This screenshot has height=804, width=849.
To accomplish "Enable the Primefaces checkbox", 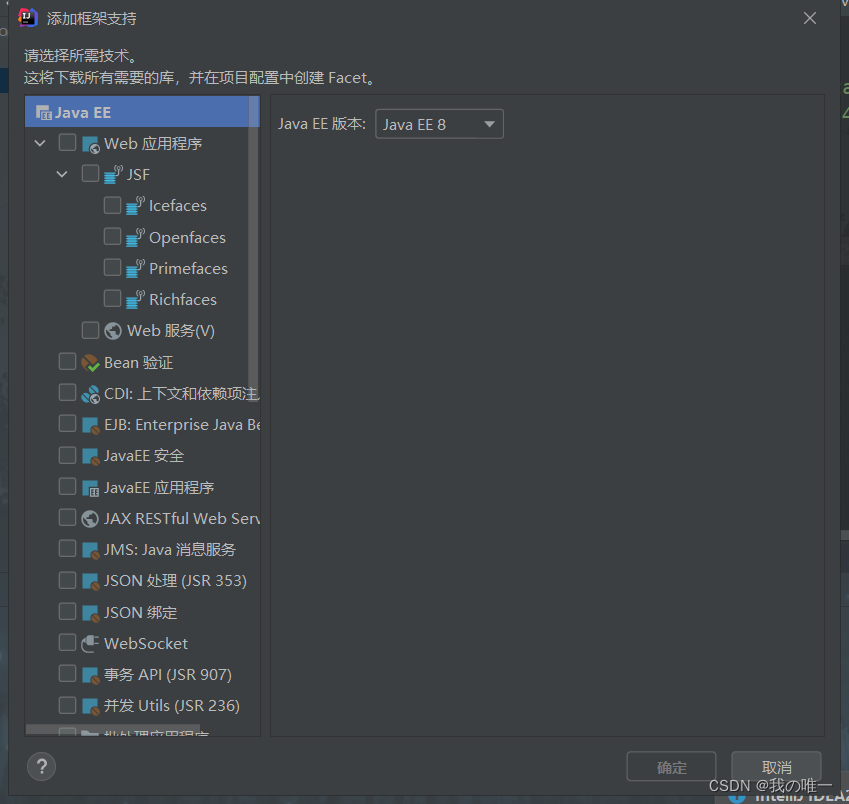I will (112, 267).
